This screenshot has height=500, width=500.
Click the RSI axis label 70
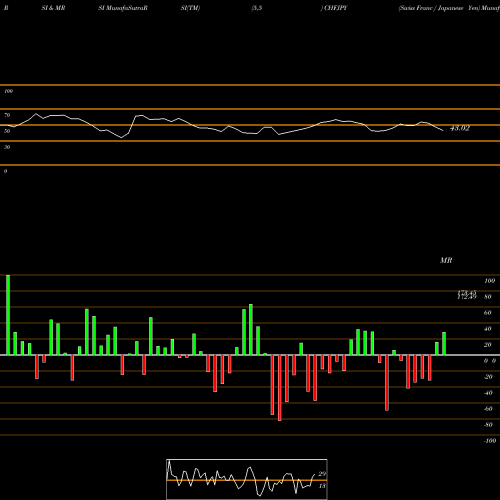coord(7,115)
